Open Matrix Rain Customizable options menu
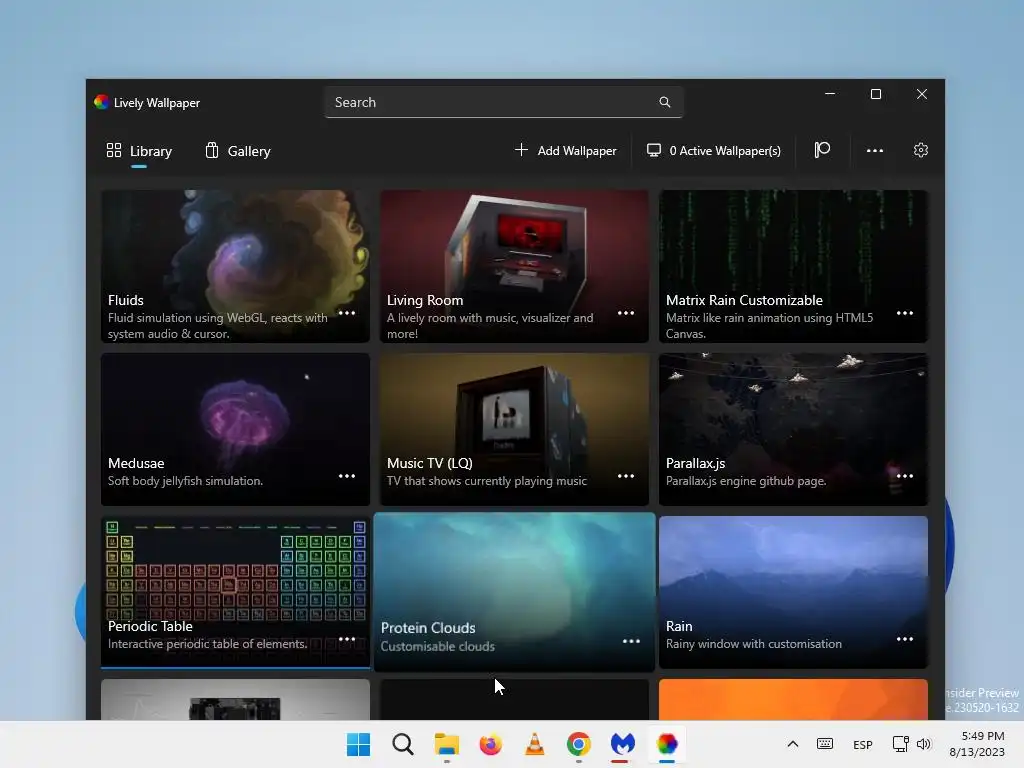Image resolution: width=1024 pixels, height=768 pixels. click(x=904, y=313)
